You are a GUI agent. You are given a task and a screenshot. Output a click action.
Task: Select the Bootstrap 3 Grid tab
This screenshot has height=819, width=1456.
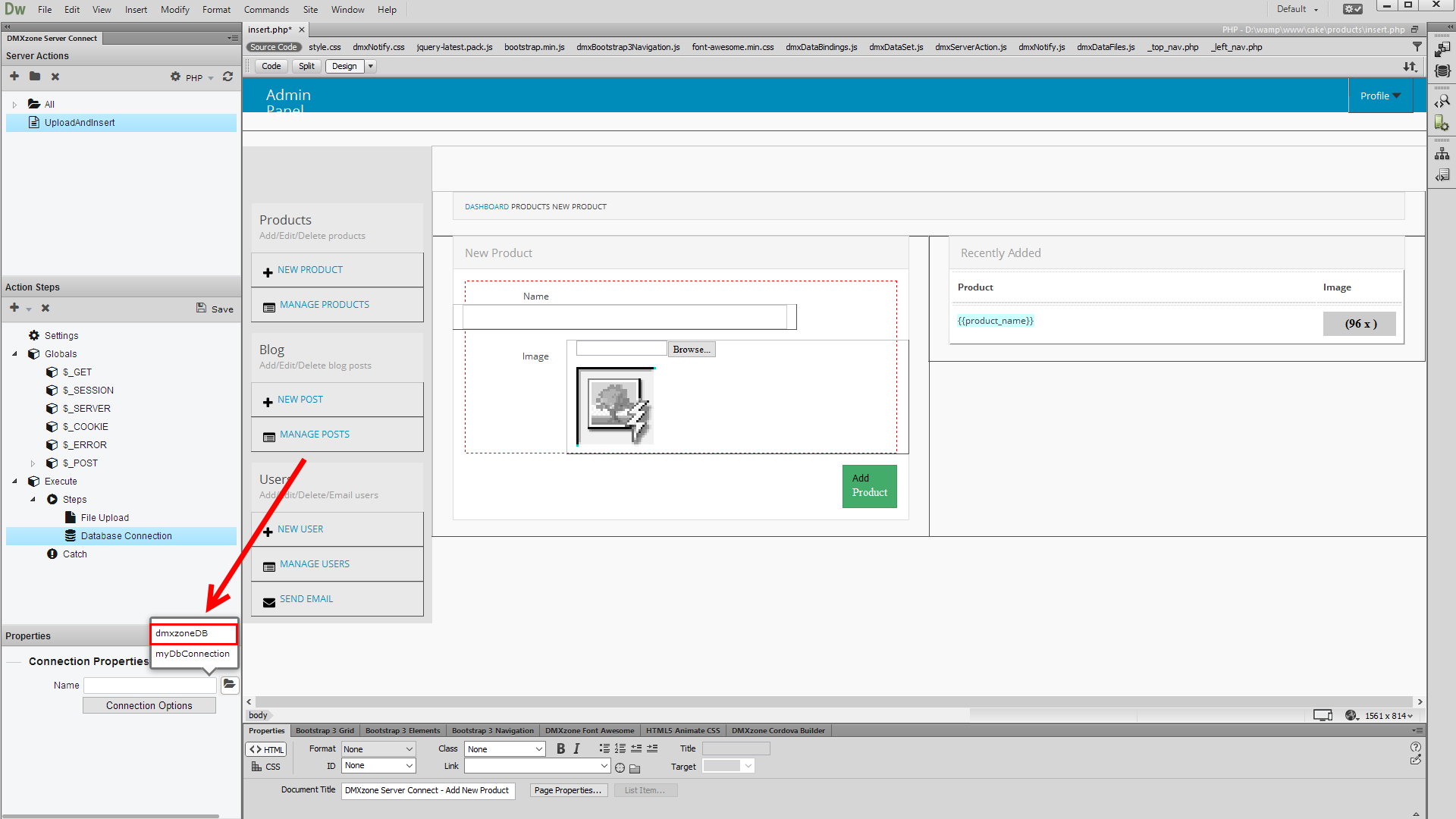point(325,731)
